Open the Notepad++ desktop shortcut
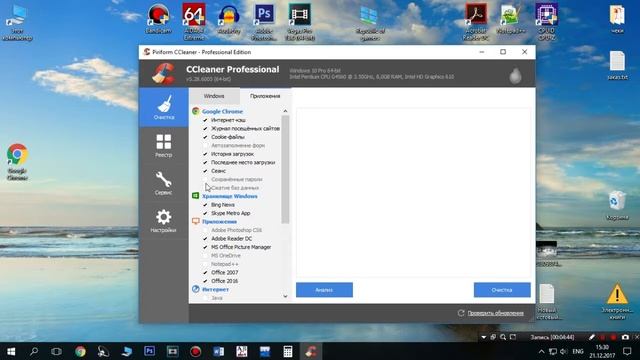This screenshot has height=360, width=640. point(511,19)
